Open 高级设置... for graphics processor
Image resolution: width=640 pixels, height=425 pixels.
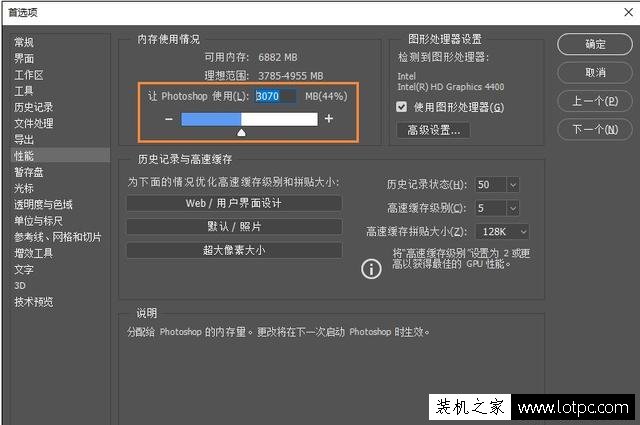433,130
